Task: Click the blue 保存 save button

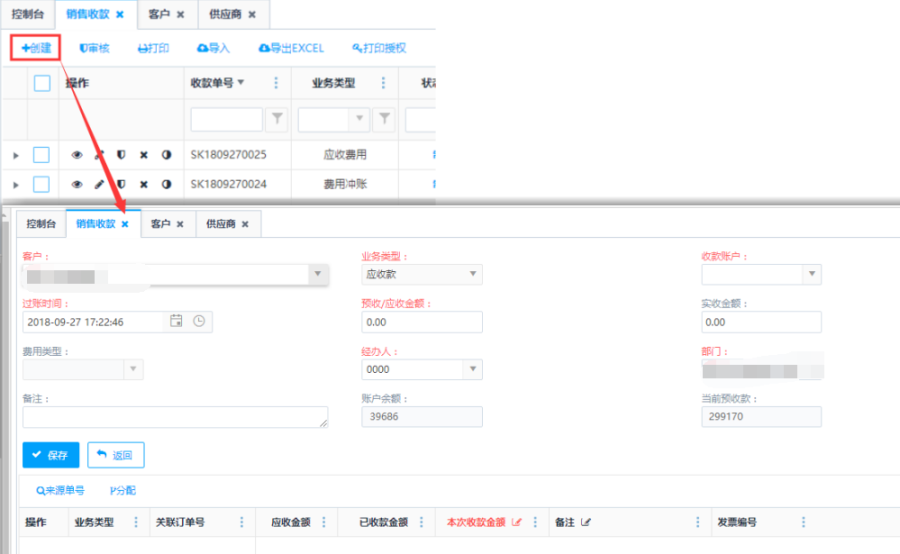Action: [x=50, y=455]
